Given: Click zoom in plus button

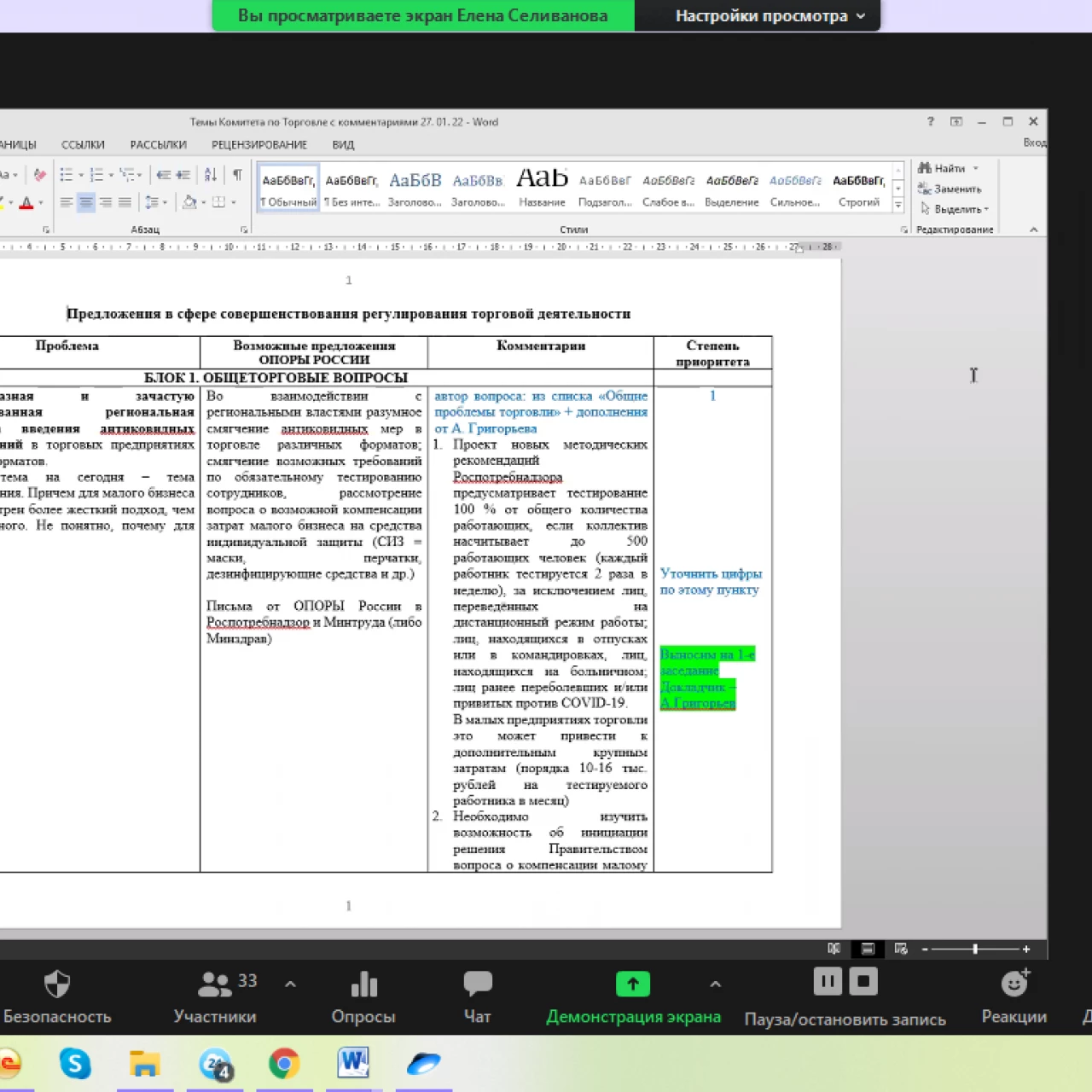Looking at the screenshot, I should 1026,949.
